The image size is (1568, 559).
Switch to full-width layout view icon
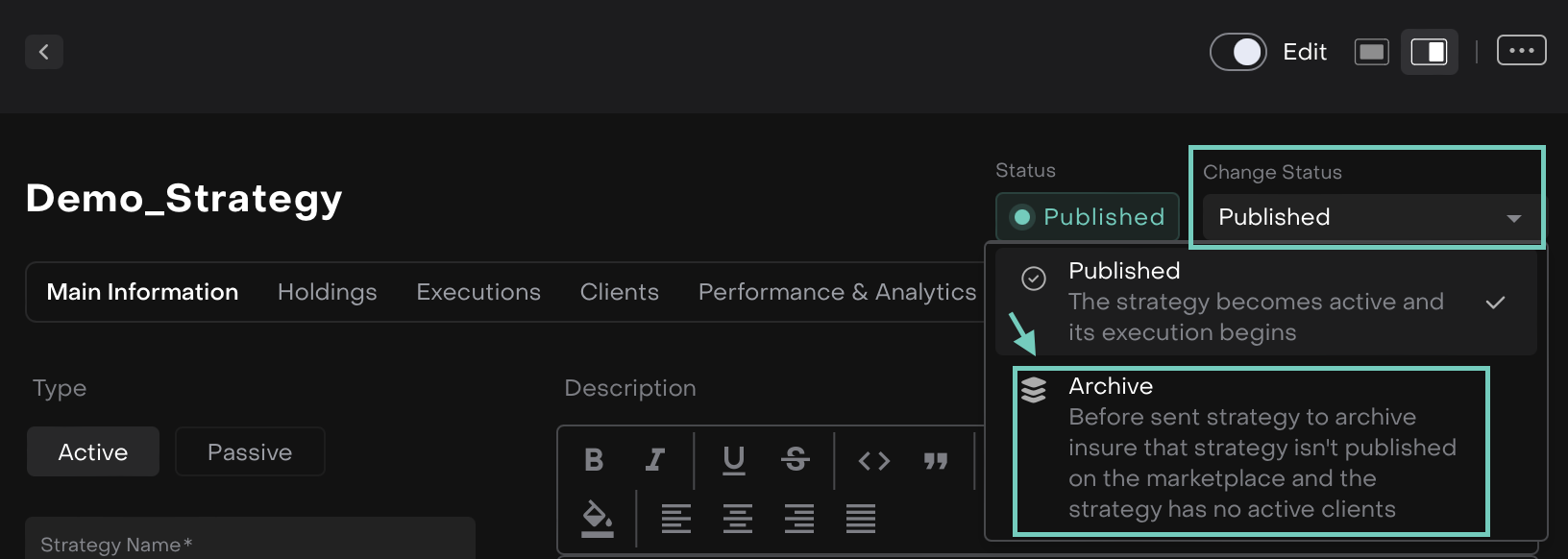tap(1371, 52)
